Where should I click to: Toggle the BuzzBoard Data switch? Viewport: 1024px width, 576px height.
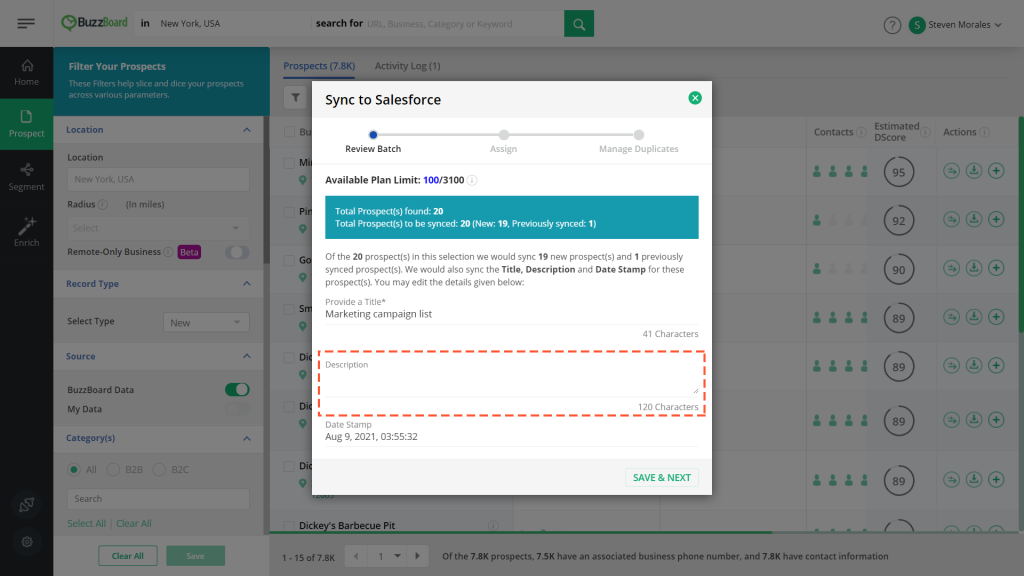click(237, 390)
